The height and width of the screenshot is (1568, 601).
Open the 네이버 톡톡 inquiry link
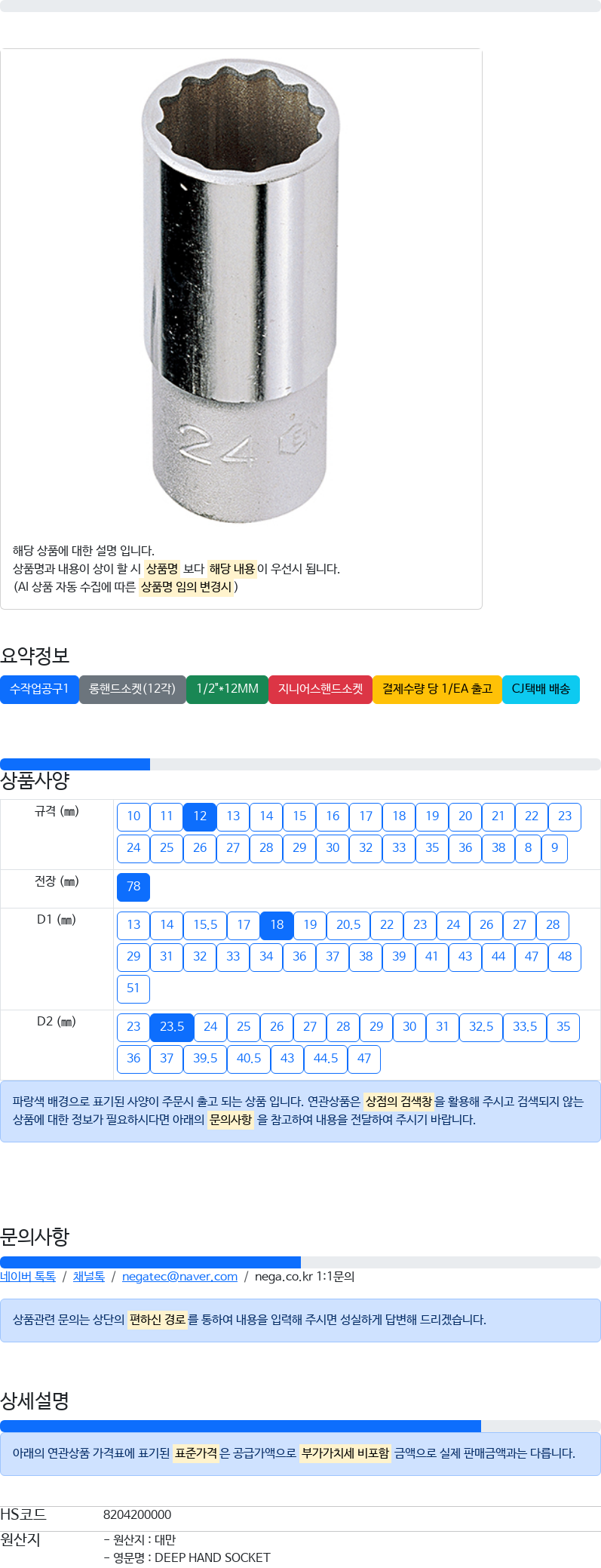pos(28,1277)
